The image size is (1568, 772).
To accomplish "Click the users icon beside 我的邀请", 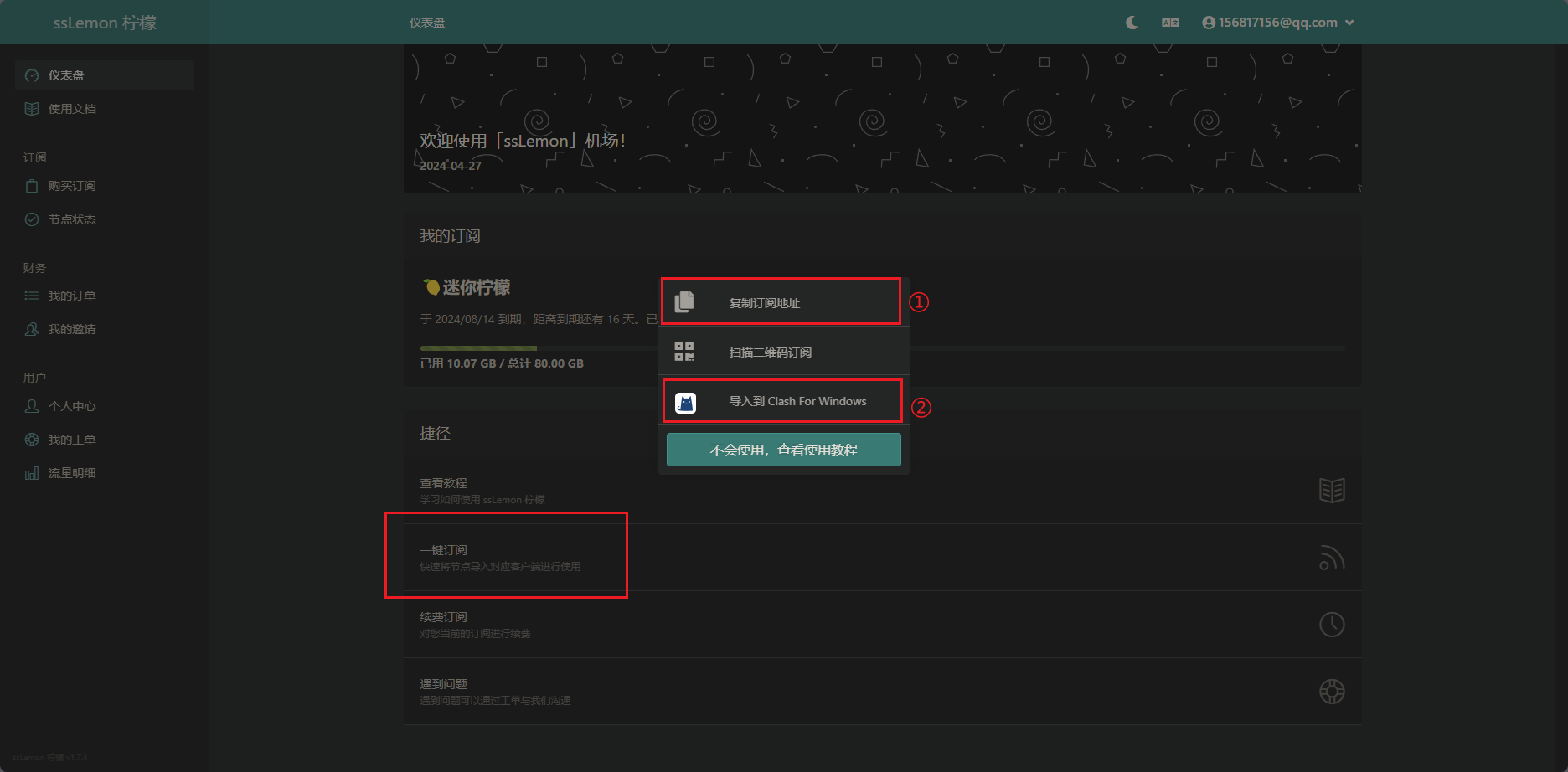I will click(x=32, y=329).
